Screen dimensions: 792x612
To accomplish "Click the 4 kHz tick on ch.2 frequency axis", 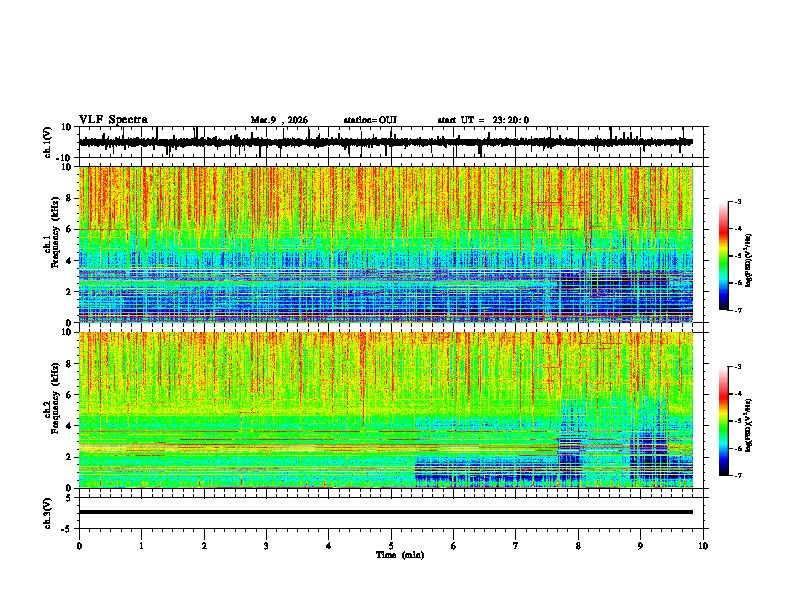I will [70, 426].
